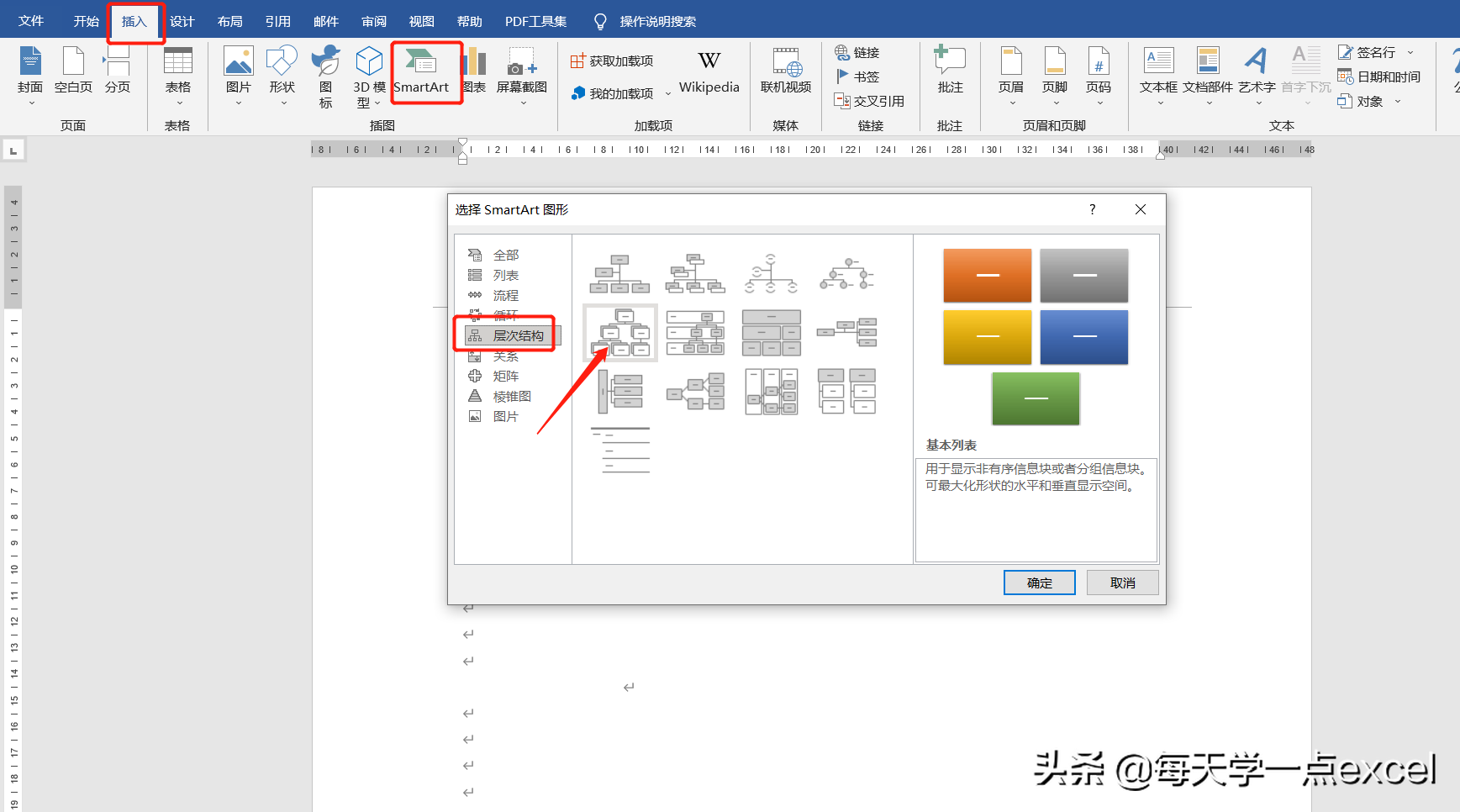Switch to the Design (设计) tab
The width and height of the screenshot is (1460, 812).
[182, 21]
